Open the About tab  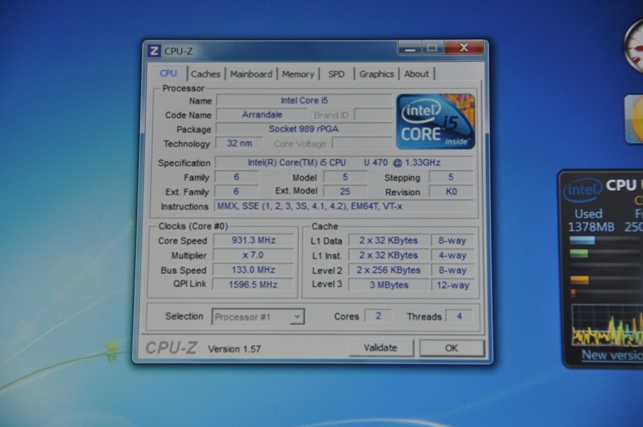coord(417,74)
